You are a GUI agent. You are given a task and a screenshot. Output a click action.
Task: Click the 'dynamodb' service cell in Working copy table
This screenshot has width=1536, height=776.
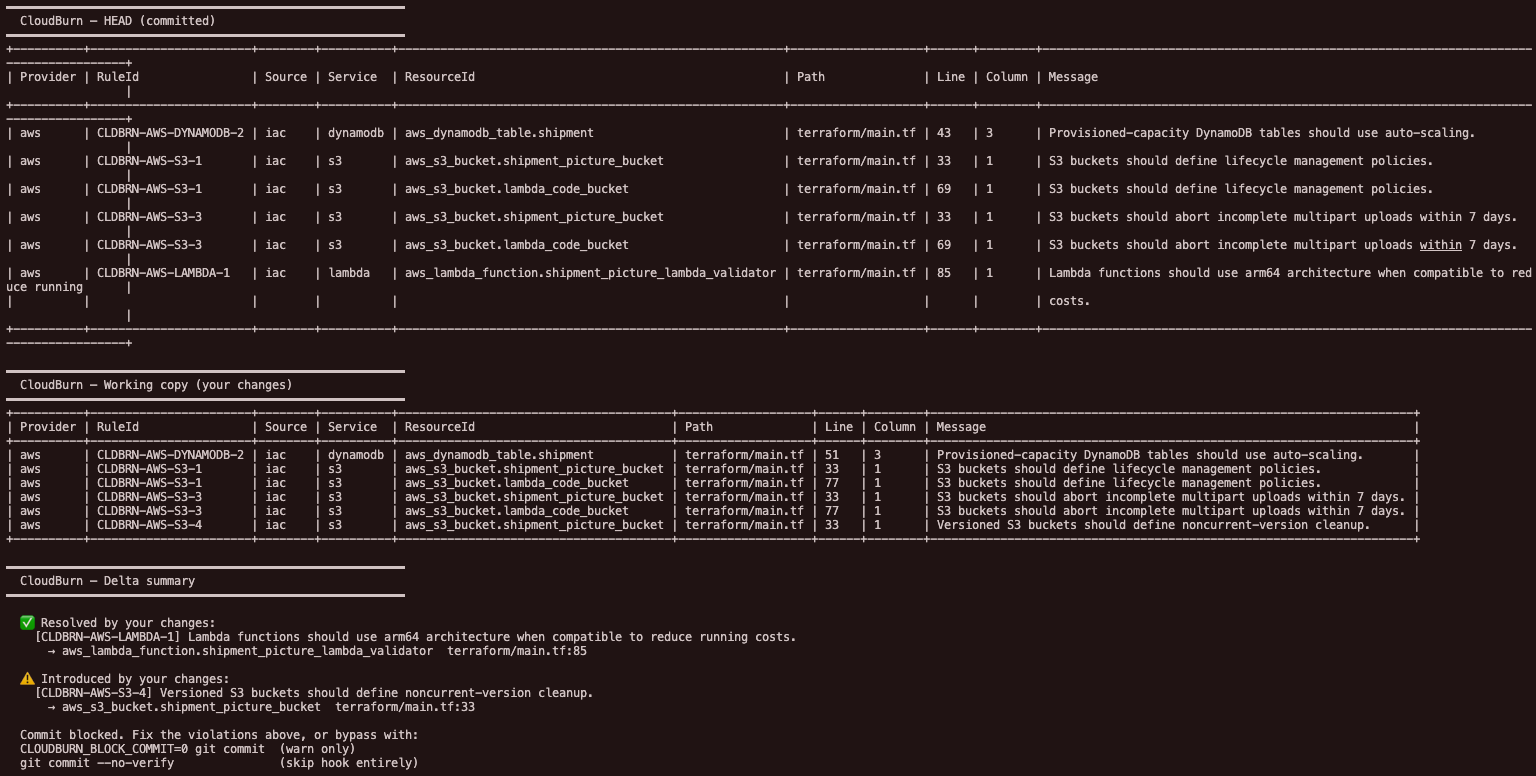point(356,455)
